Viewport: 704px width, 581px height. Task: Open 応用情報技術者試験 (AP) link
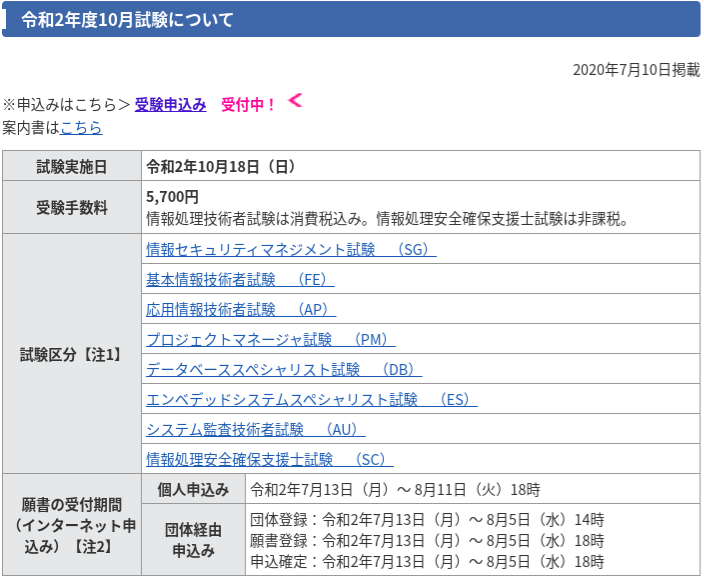coord(241,309)
